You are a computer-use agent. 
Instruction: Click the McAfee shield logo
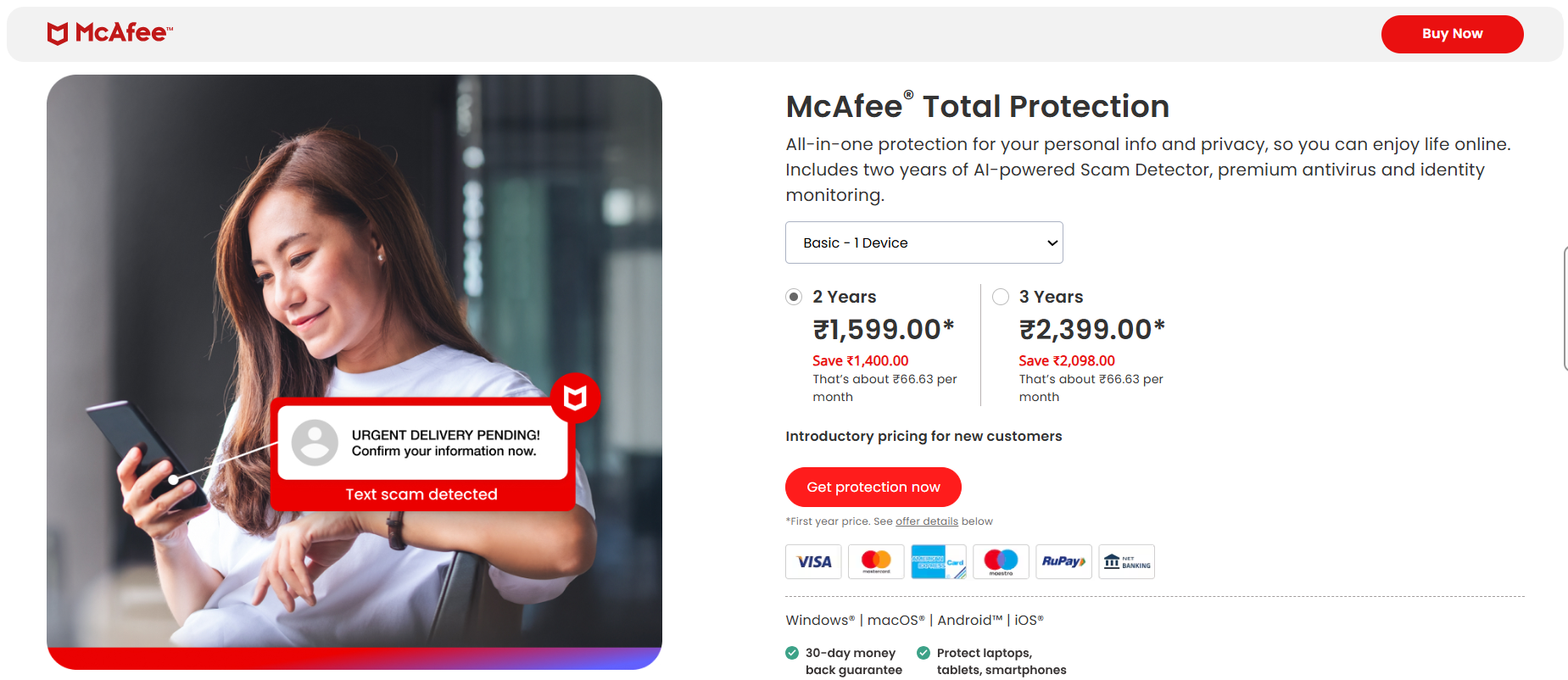click(x=59, y=31)
